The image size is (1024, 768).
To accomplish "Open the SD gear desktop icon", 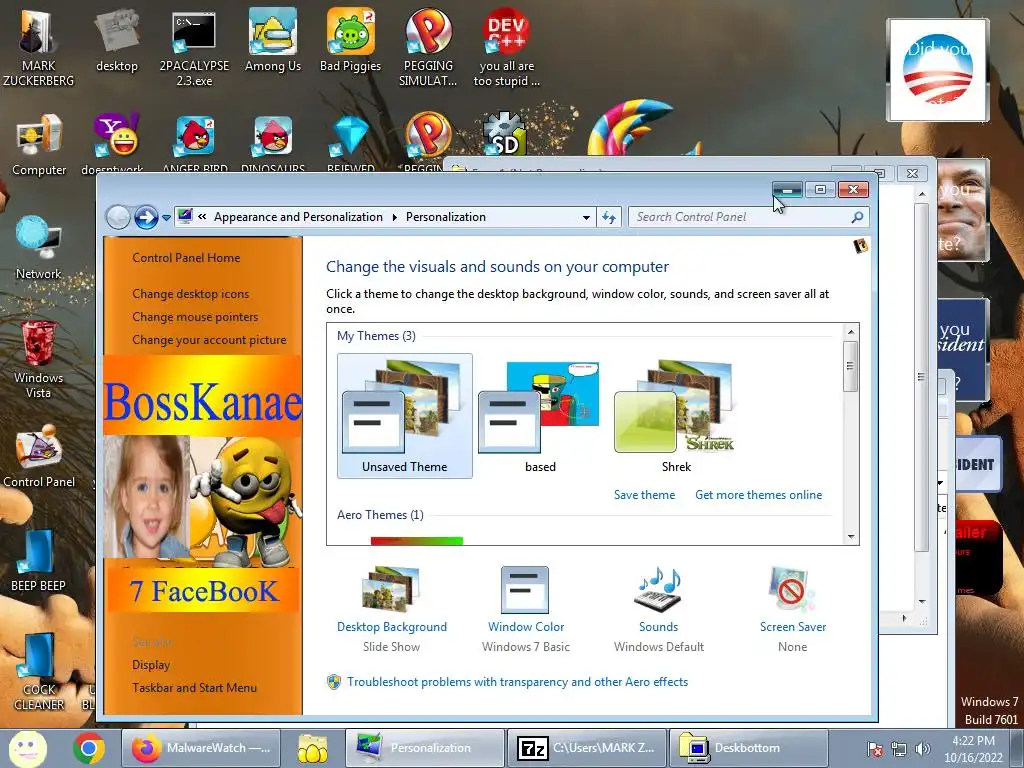I will pyautogui.click(x=505, y=134).
